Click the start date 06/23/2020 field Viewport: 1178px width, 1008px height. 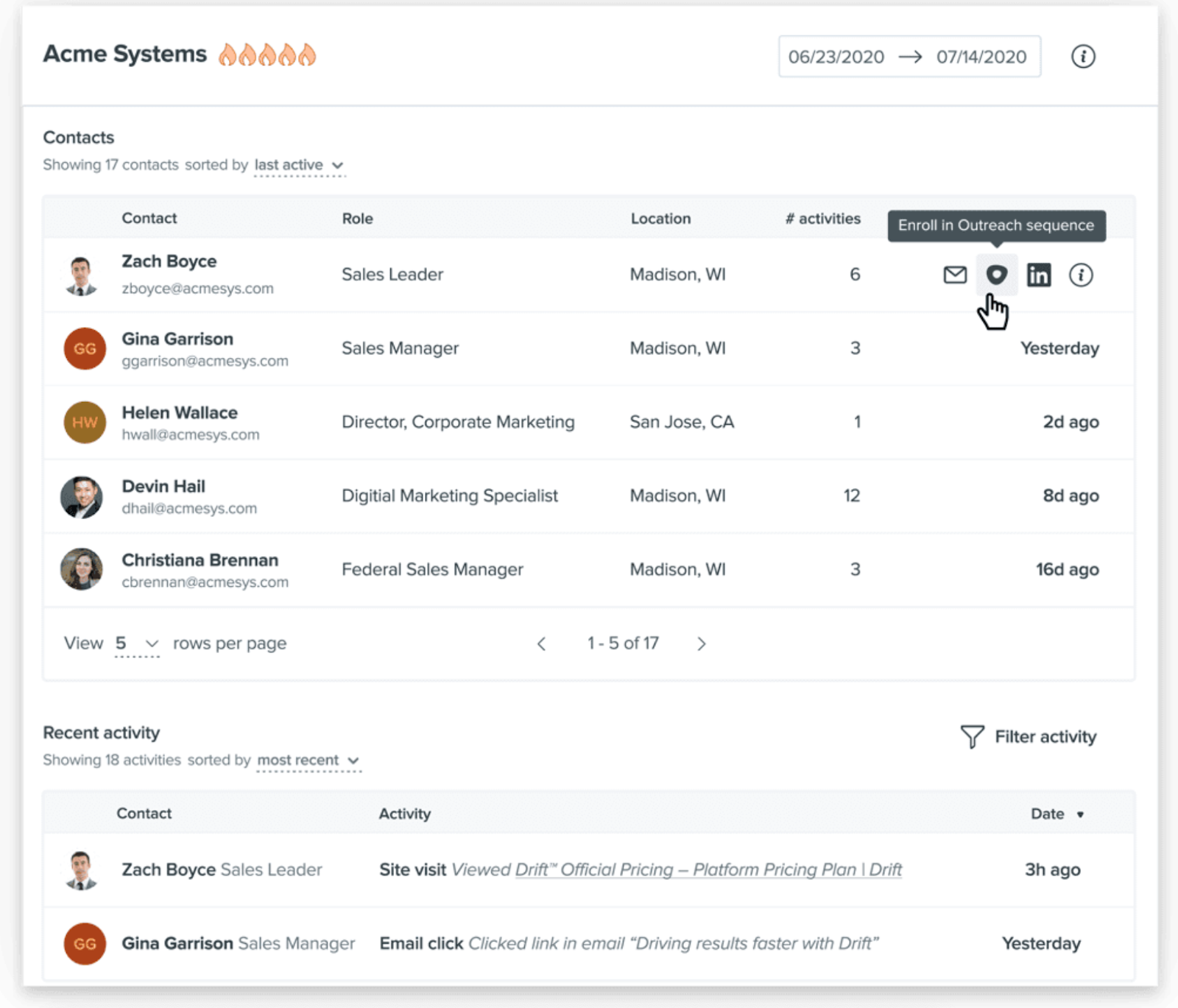[x=836, y=57]
